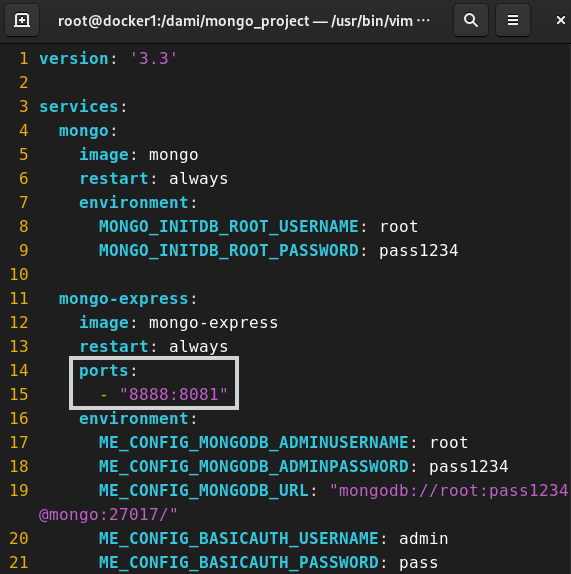Click the 'version' key on line 1
The image size is (571, 574).
[74, 59]
